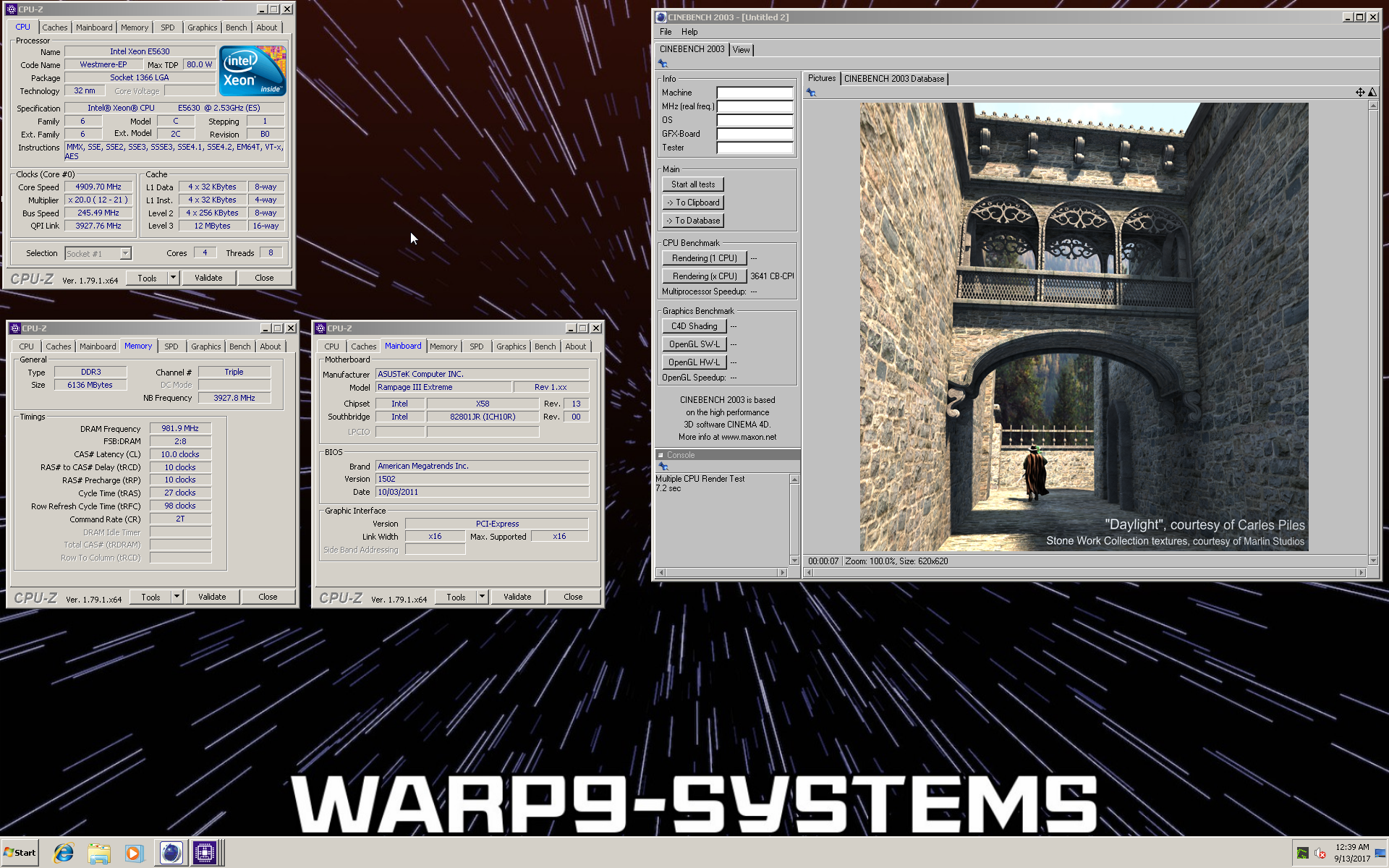Click Start all tests button
Screen dimensions: 1389x868
[x=693, y=184]
